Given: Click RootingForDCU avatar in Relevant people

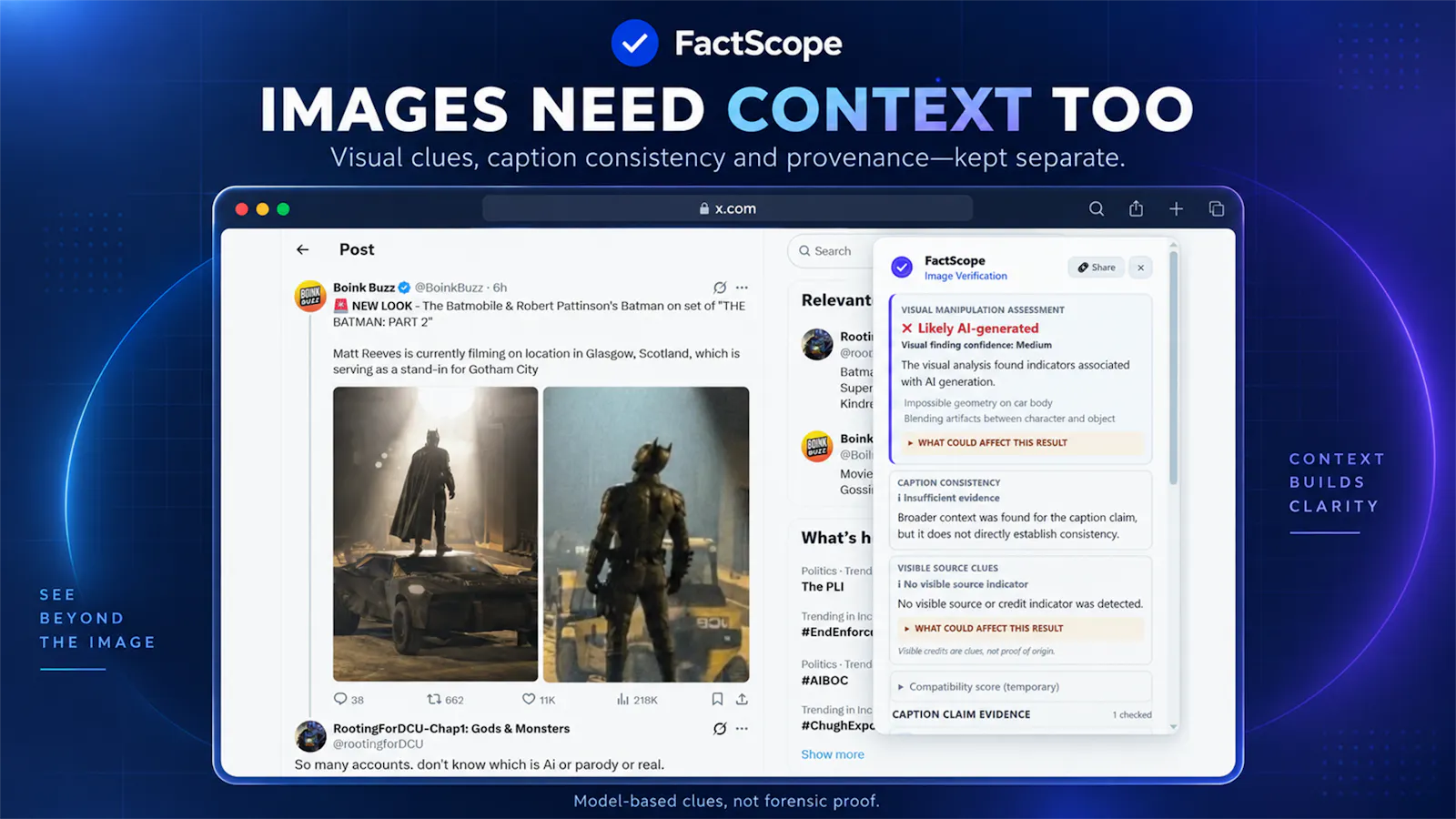Looking at the screenshot, I should click(817, 345).
